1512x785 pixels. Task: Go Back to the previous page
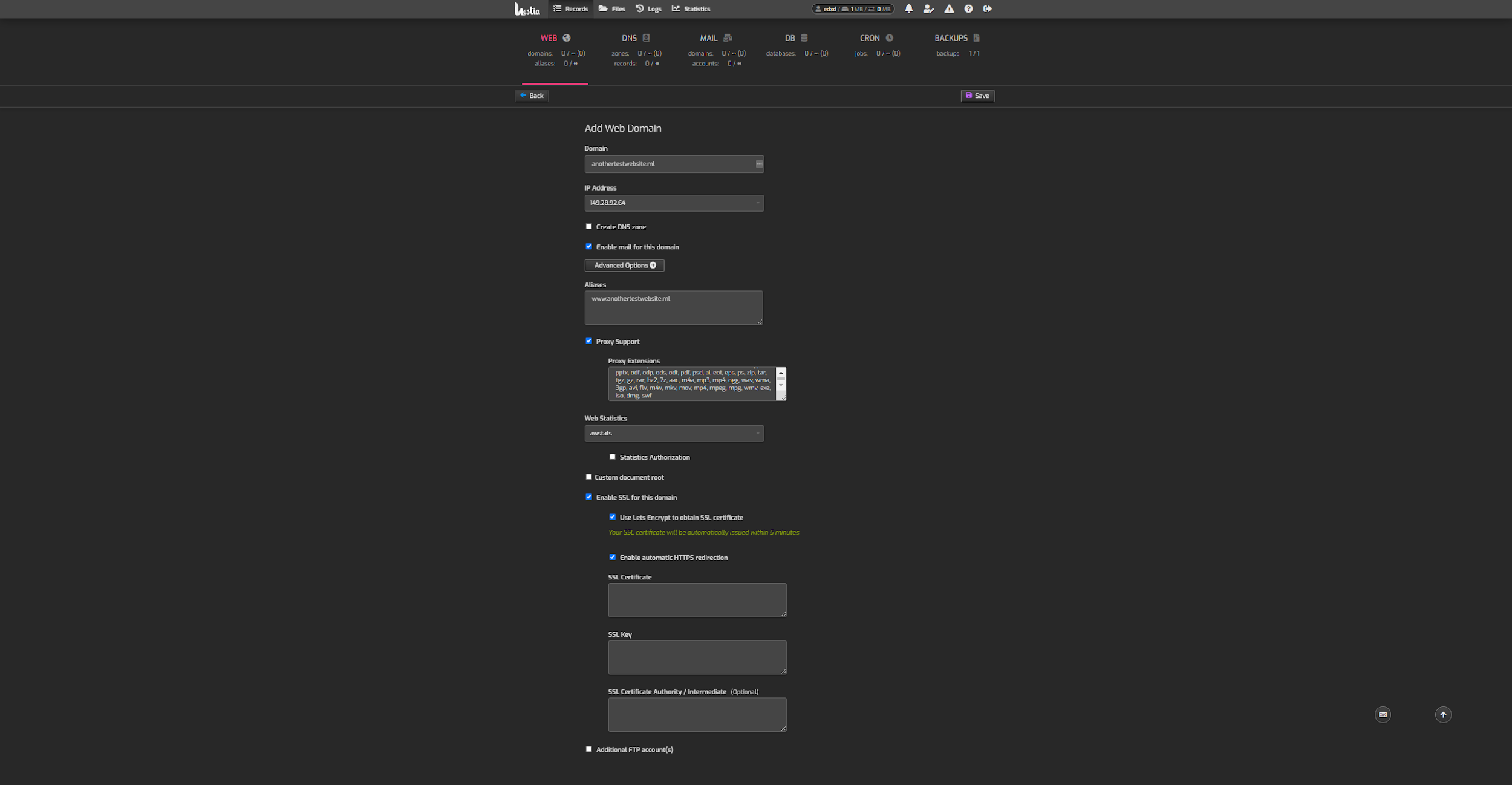coord(532,96)
